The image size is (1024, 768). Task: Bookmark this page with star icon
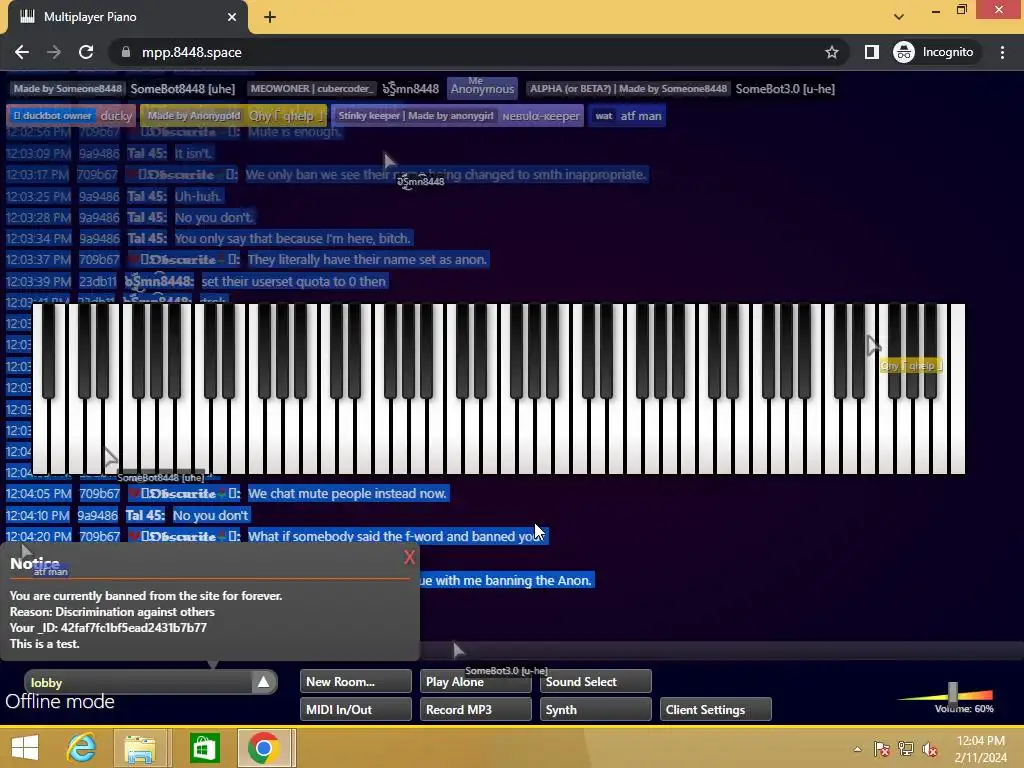point(831,52)
